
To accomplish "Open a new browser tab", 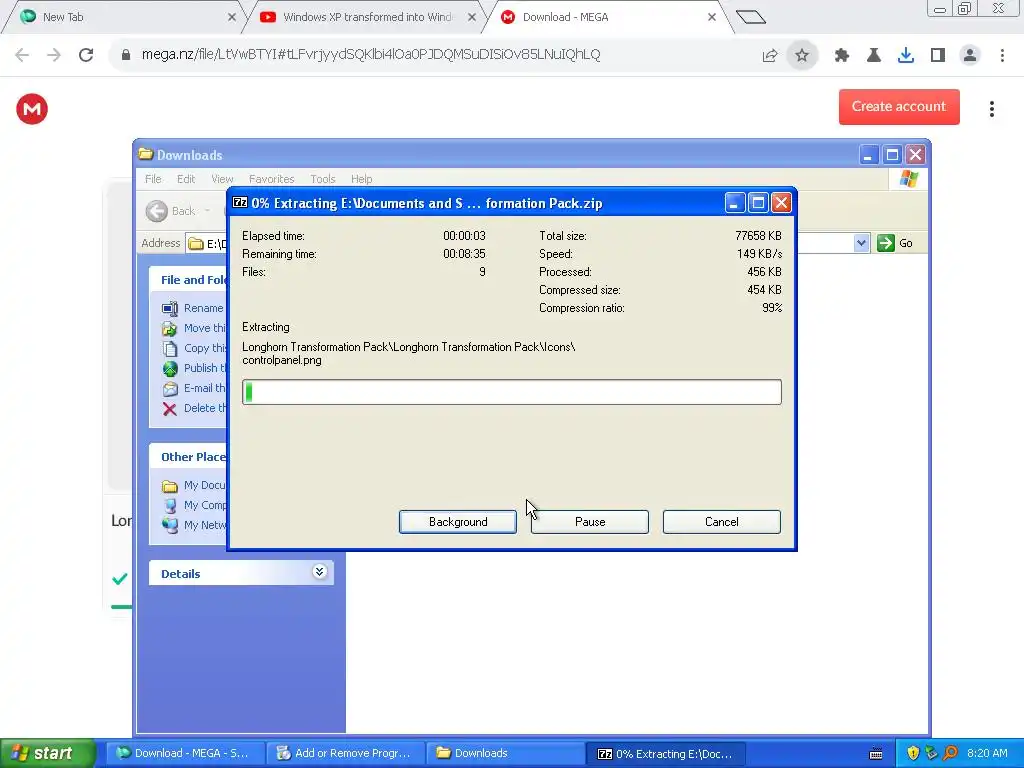I will 750,17.
